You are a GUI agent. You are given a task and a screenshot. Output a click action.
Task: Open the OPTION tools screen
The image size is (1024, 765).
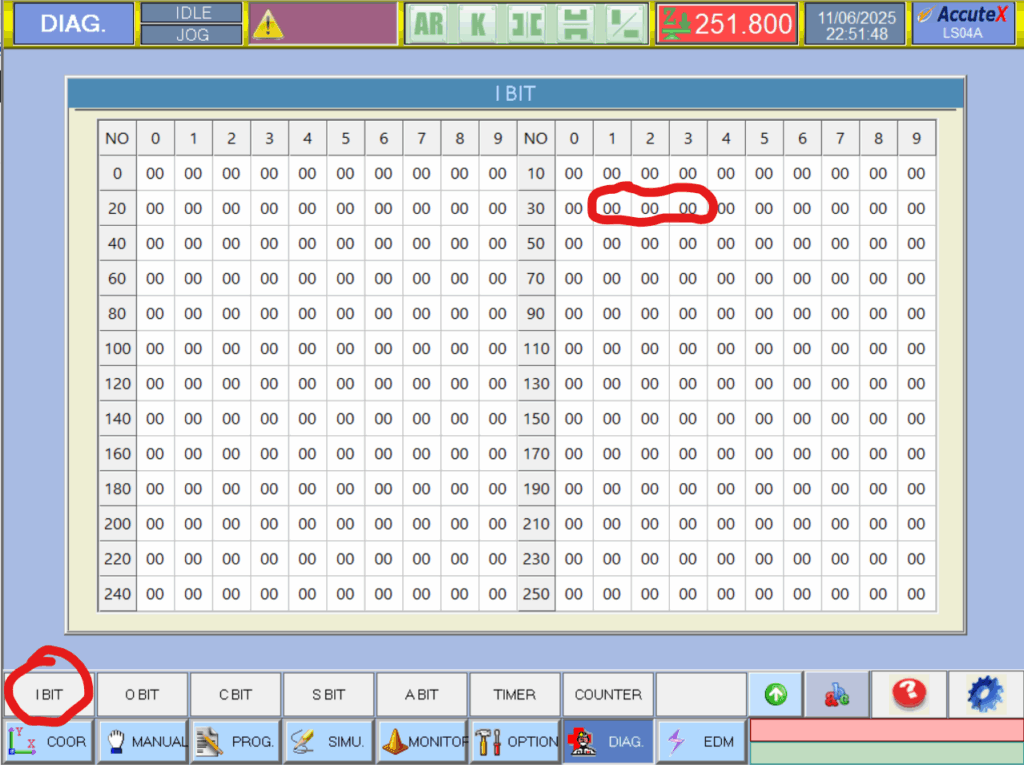(514, 741)
